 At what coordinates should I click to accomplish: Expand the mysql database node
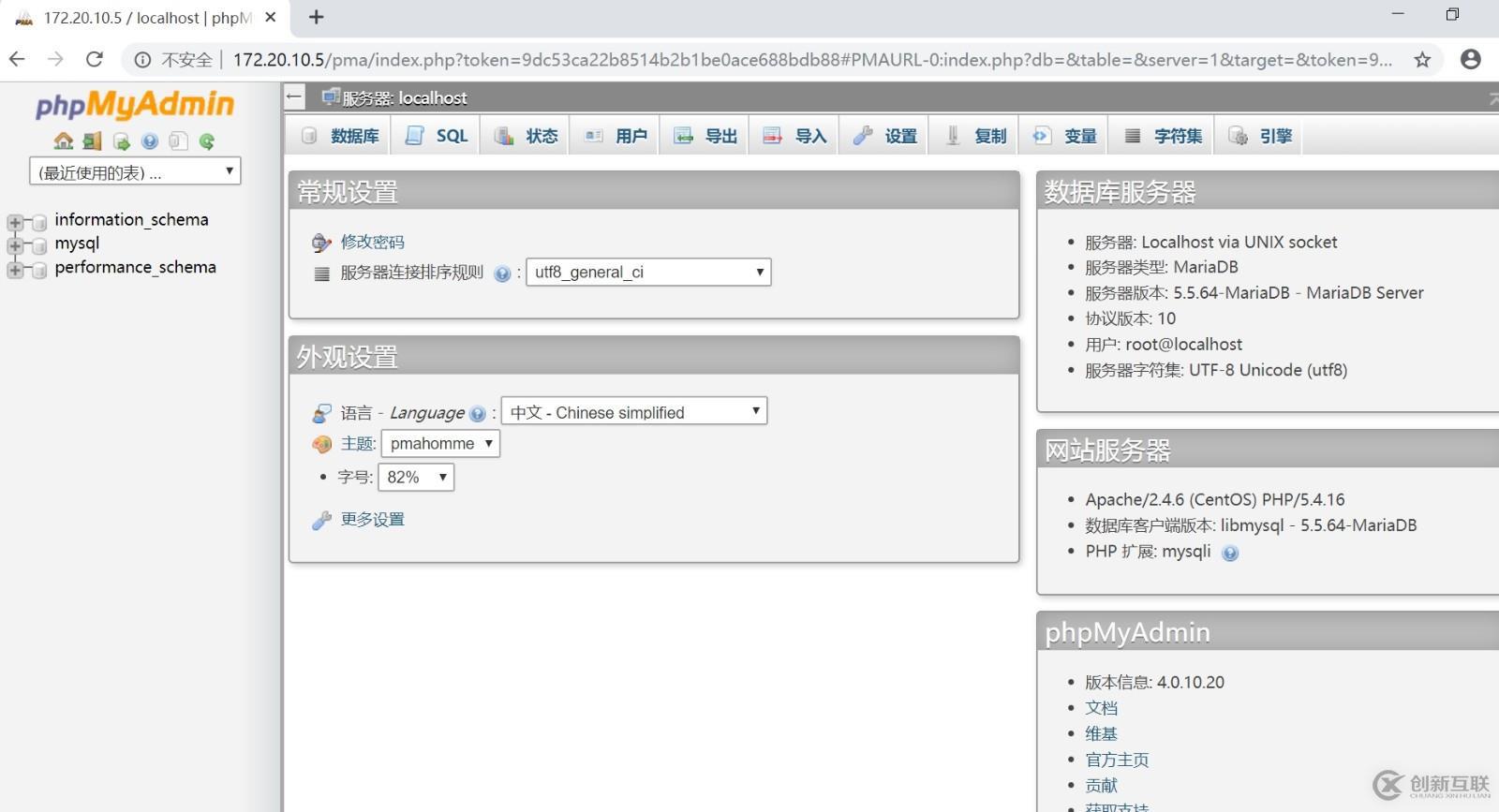pyautogui.click(x=14, y=245)
